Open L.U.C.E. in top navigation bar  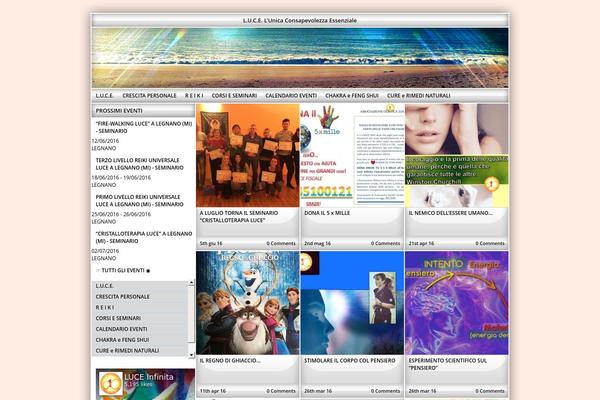point(104,95)
